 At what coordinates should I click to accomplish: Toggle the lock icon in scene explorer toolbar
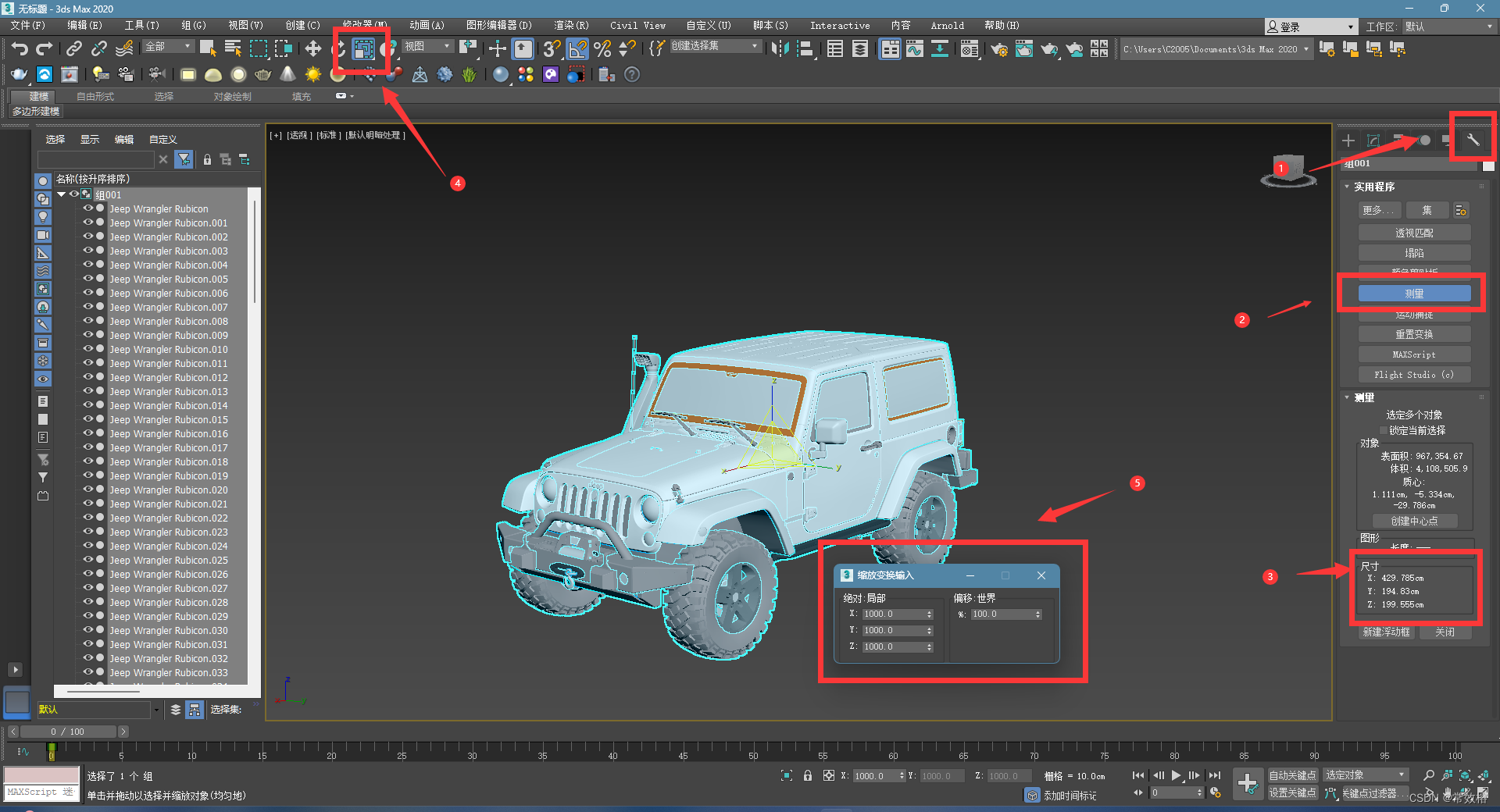tap(207, 159)
